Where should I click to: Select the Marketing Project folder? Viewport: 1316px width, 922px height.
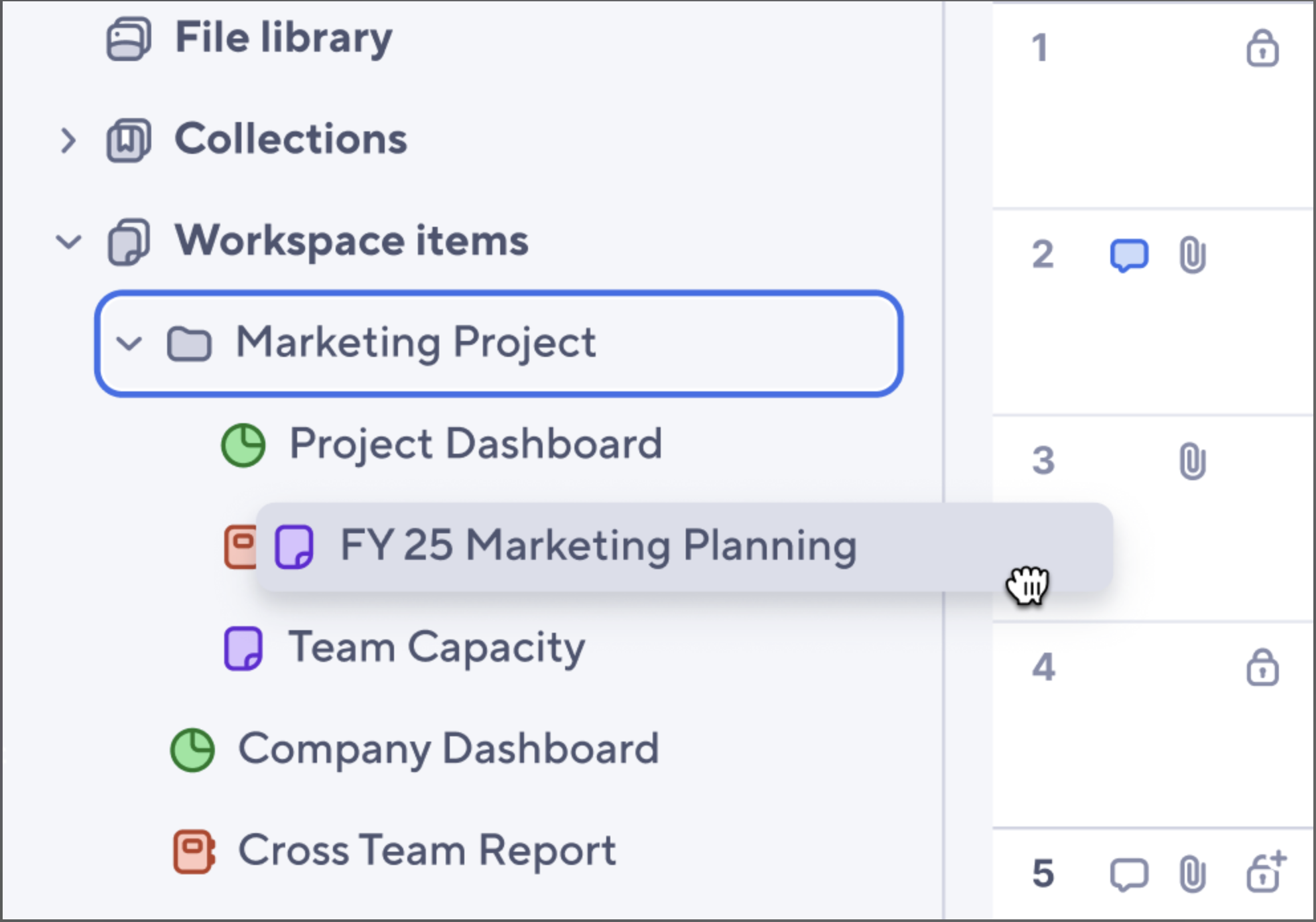(x=417, y=344)
